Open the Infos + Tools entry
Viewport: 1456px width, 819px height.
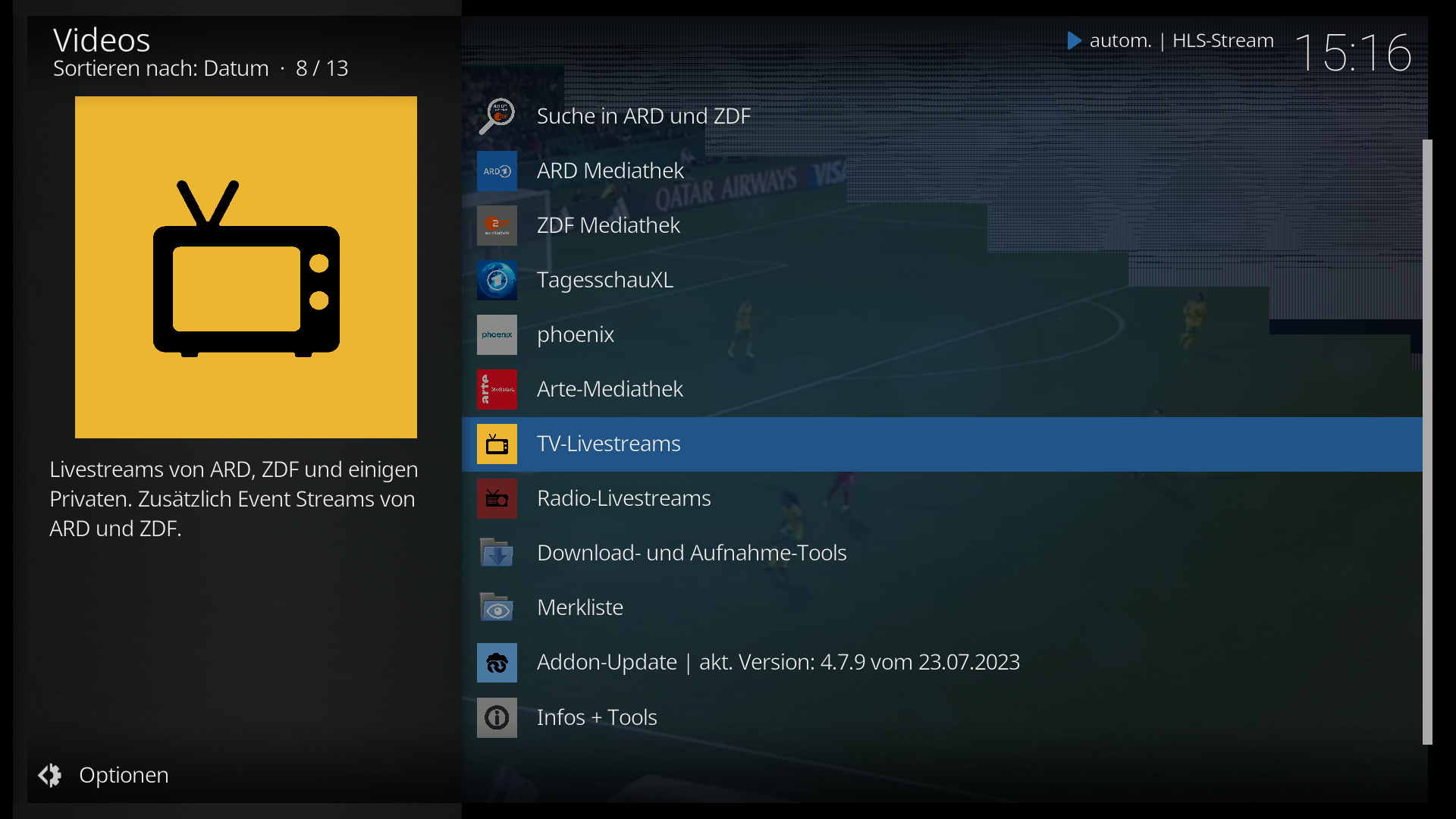942,717
